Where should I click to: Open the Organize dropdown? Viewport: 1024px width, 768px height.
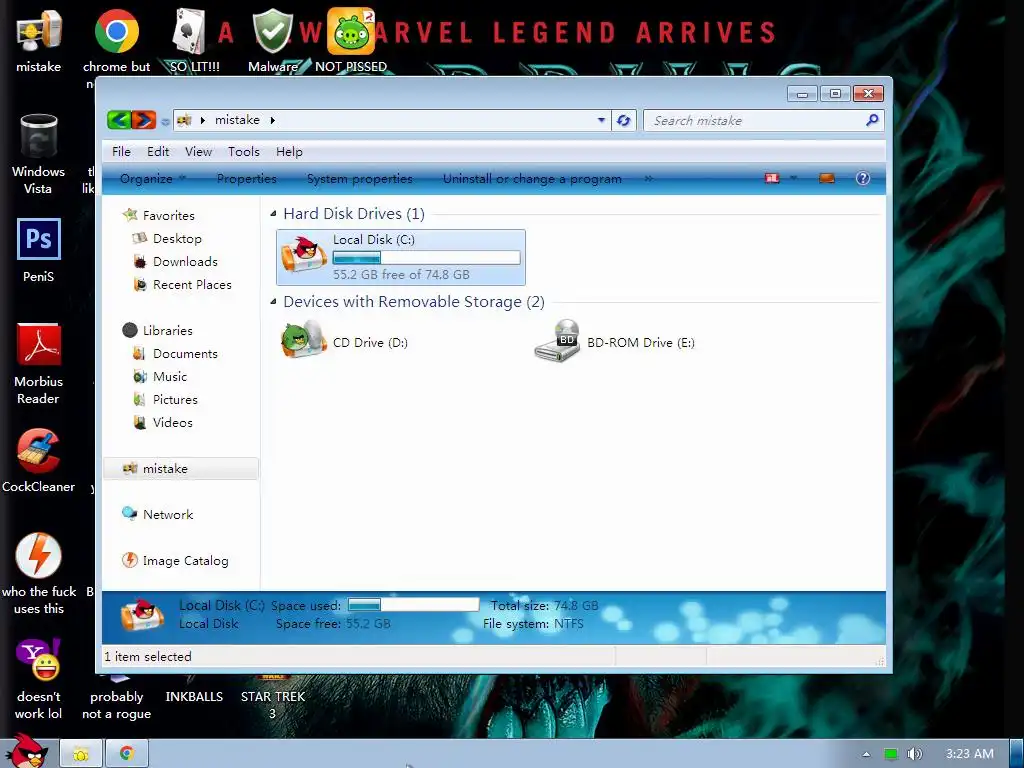coord(153,178)
